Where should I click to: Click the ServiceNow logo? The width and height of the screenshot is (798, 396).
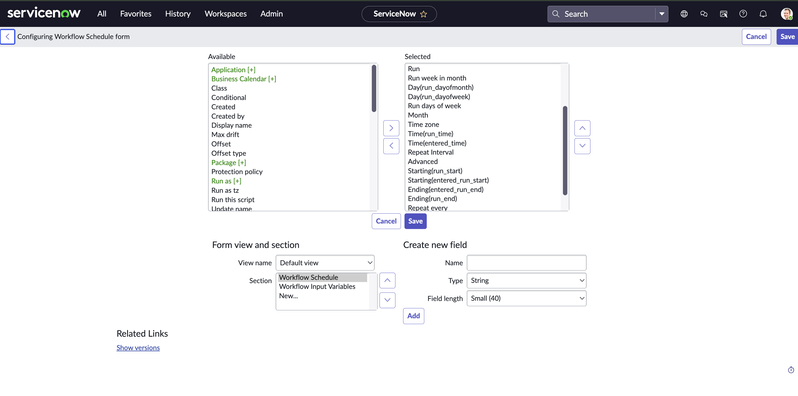click(x=44, y=13)
